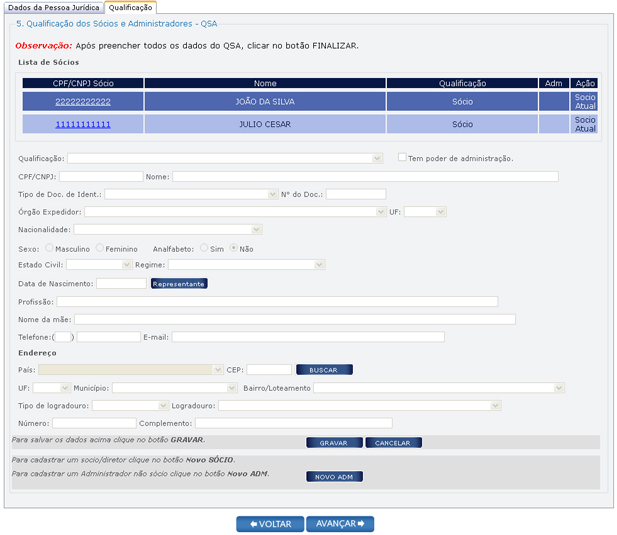Choose Sim for Analfabeto
The height and width of the screenshot is (535, 617).
tap(204, 248)
